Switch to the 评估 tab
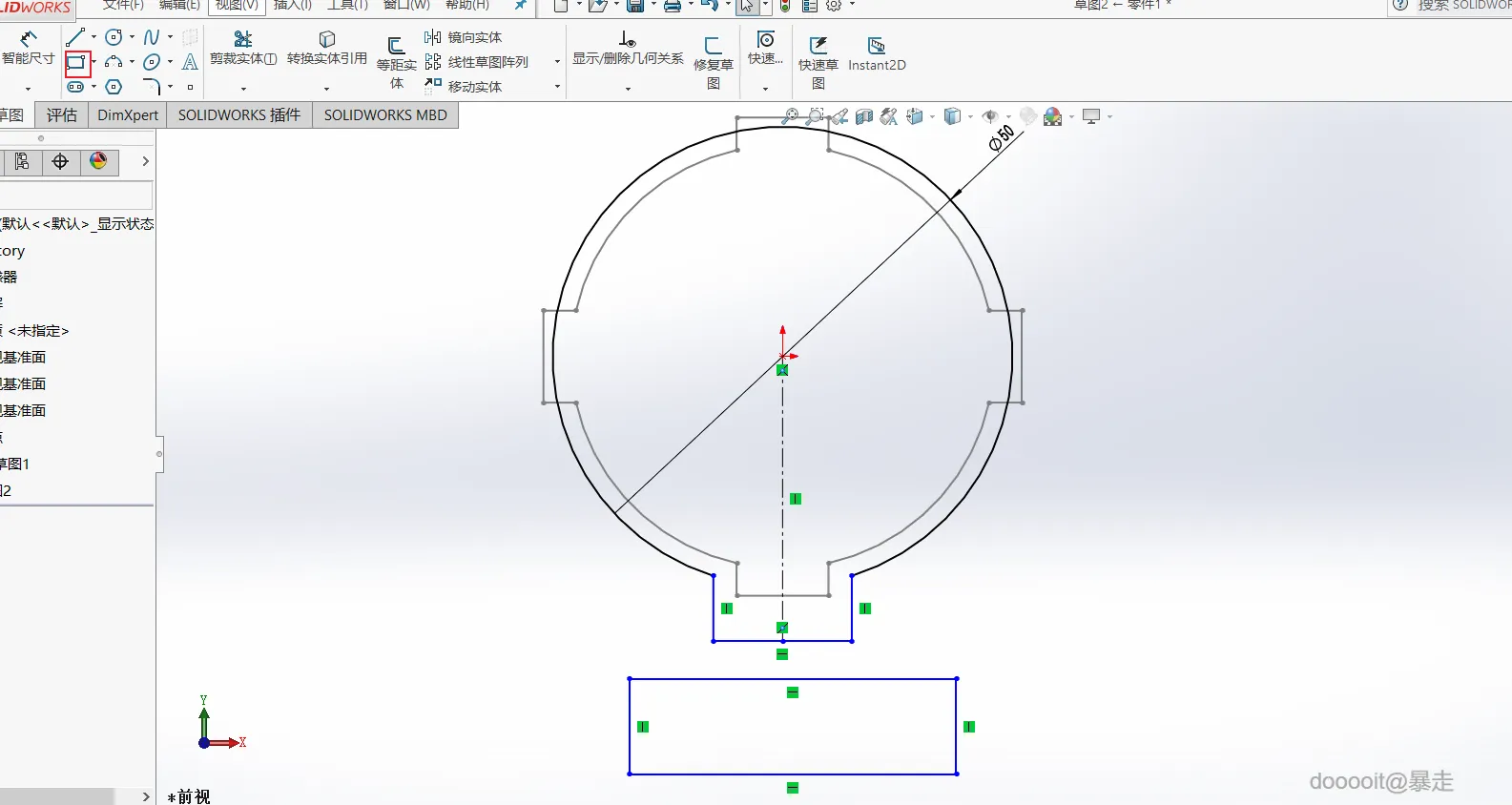Viewport: 1512px width, 805px height. (62, 115)
